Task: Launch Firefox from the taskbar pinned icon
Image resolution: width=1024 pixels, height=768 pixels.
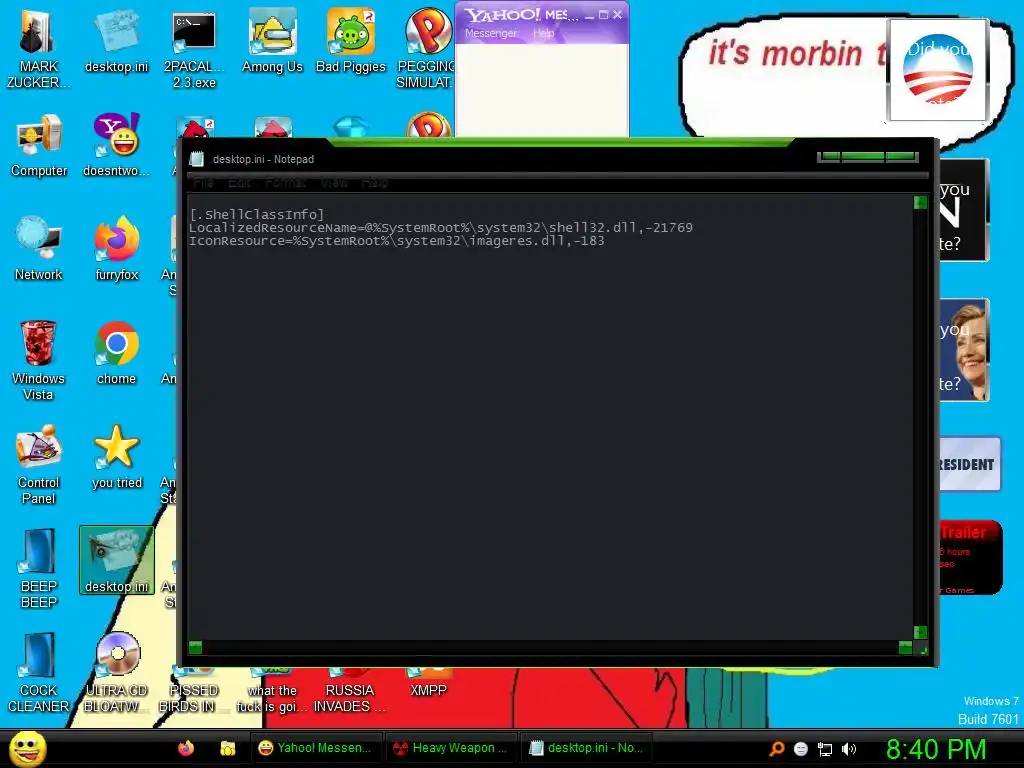Action: tap(186, 748)
